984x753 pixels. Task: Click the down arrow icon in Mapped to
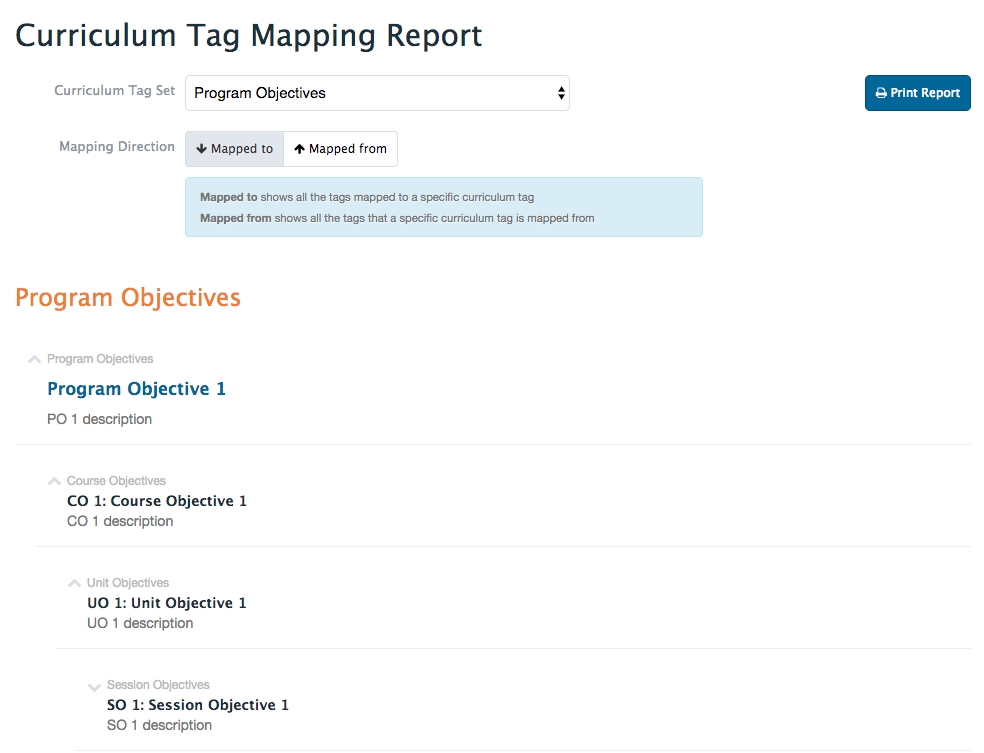(x=201, y=149)
